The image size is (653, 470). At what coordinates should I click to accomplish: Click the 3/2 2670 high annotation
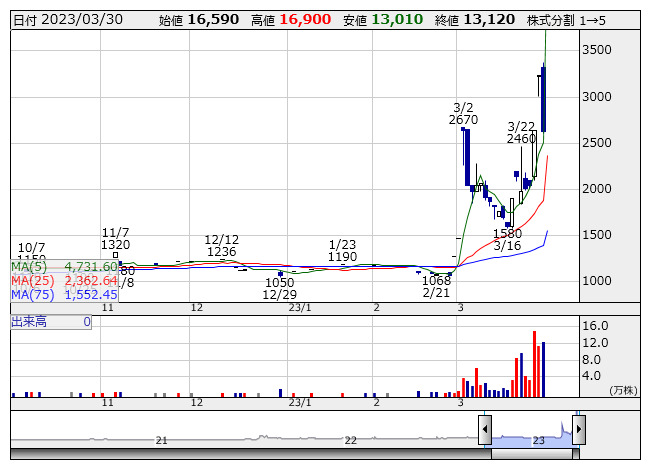463,113
